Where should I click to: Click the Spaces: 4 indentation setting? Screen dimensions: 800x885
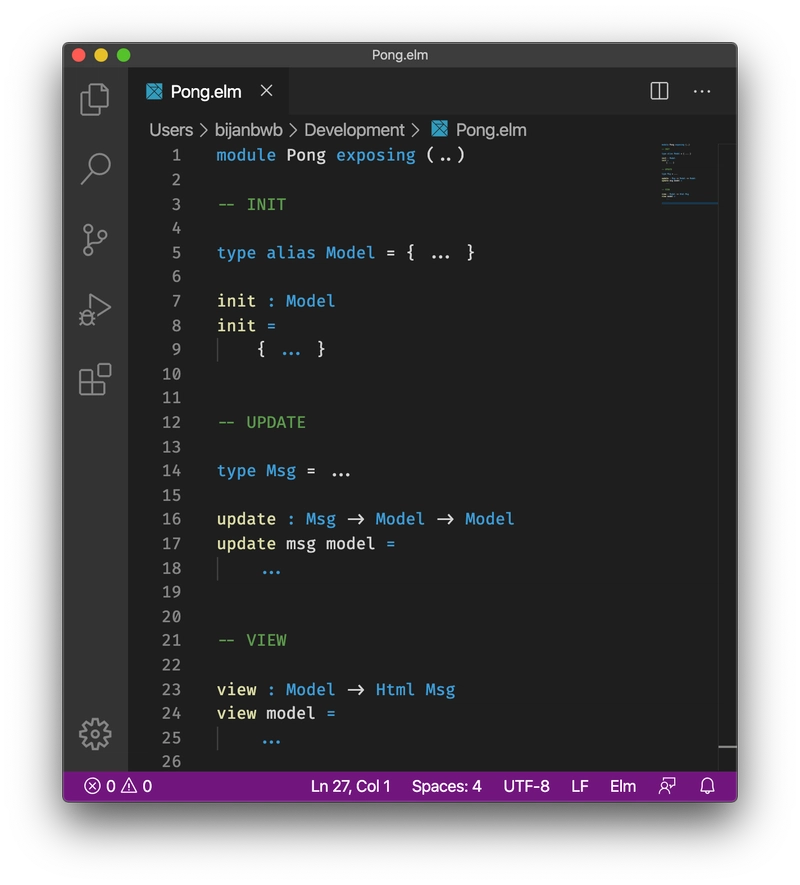click(x=446, y=786)
